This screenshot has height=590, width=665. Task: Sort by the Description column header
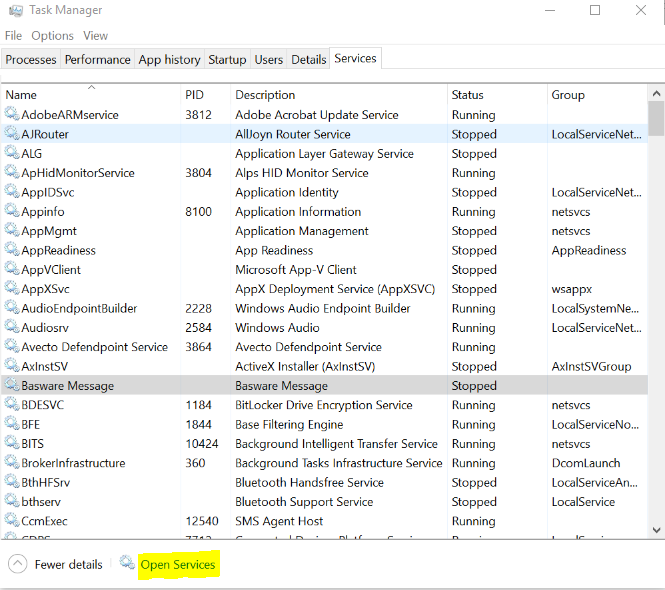pyautogui.click(x=339, y=95)
